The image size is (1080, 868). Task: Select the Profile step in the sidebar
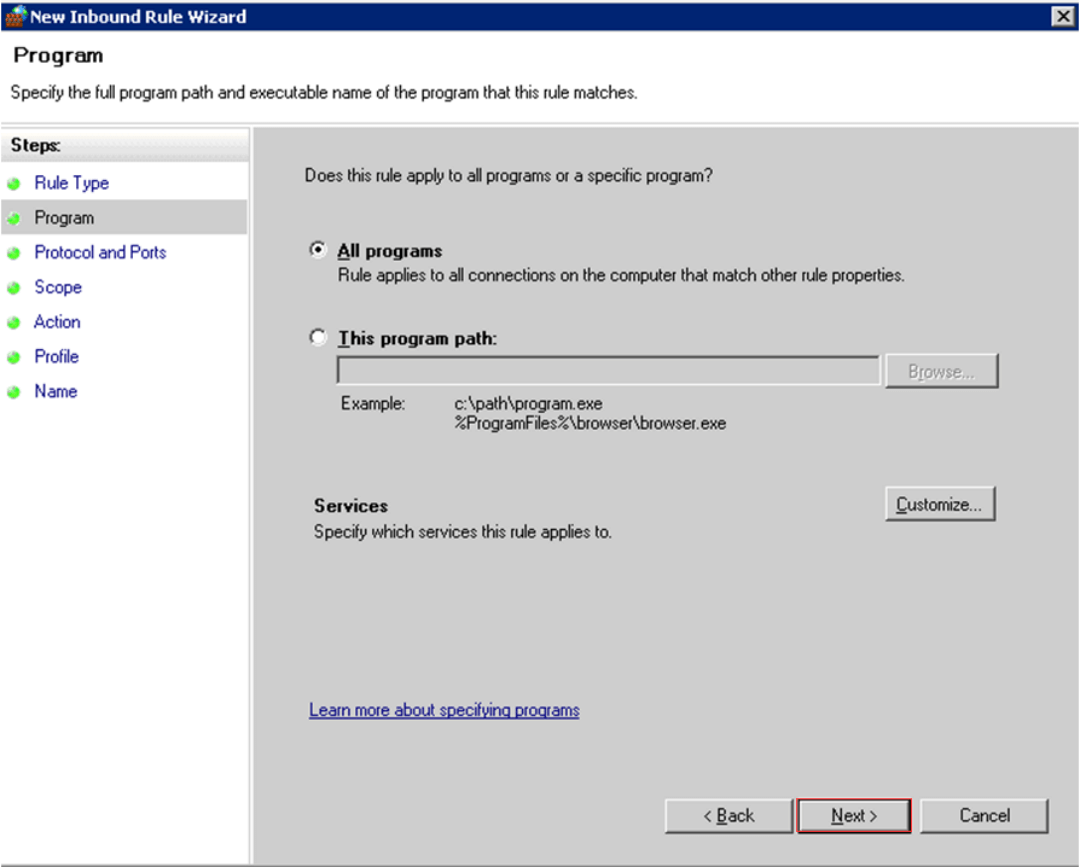point(55,356)
